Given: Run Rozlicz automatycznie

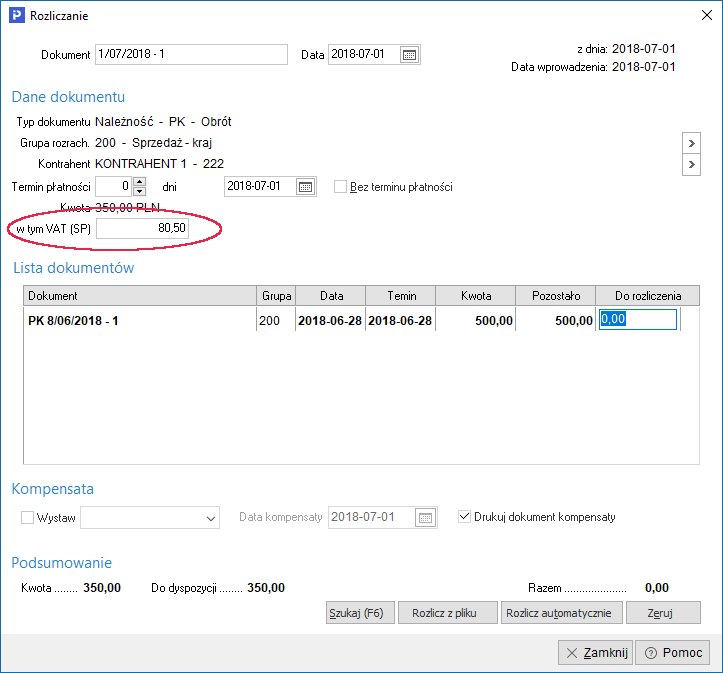Looking at the screenshot, I should (x=562, y=612).
